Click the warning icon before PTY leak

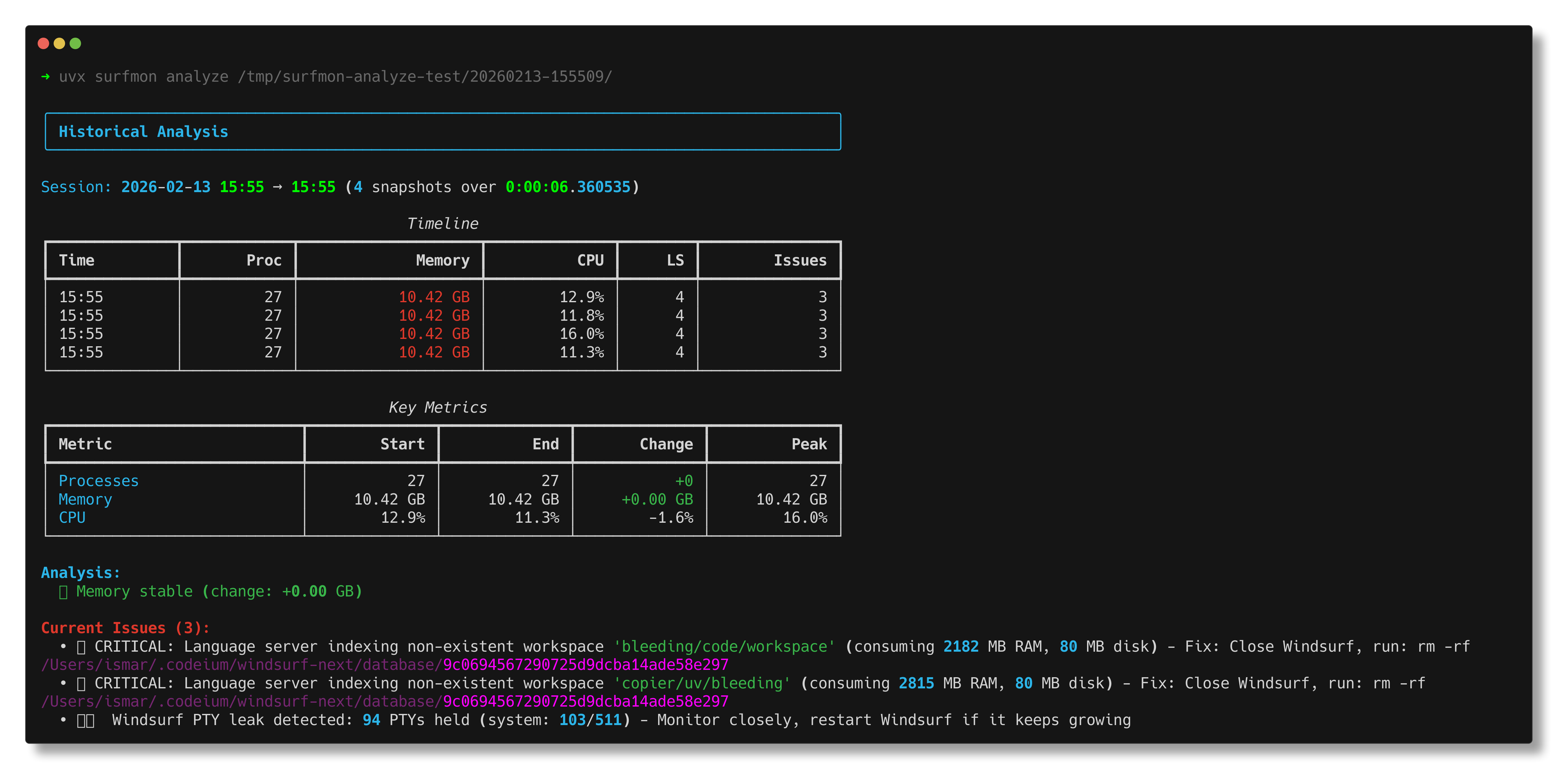pyautogui.click(x=85, y=721)
